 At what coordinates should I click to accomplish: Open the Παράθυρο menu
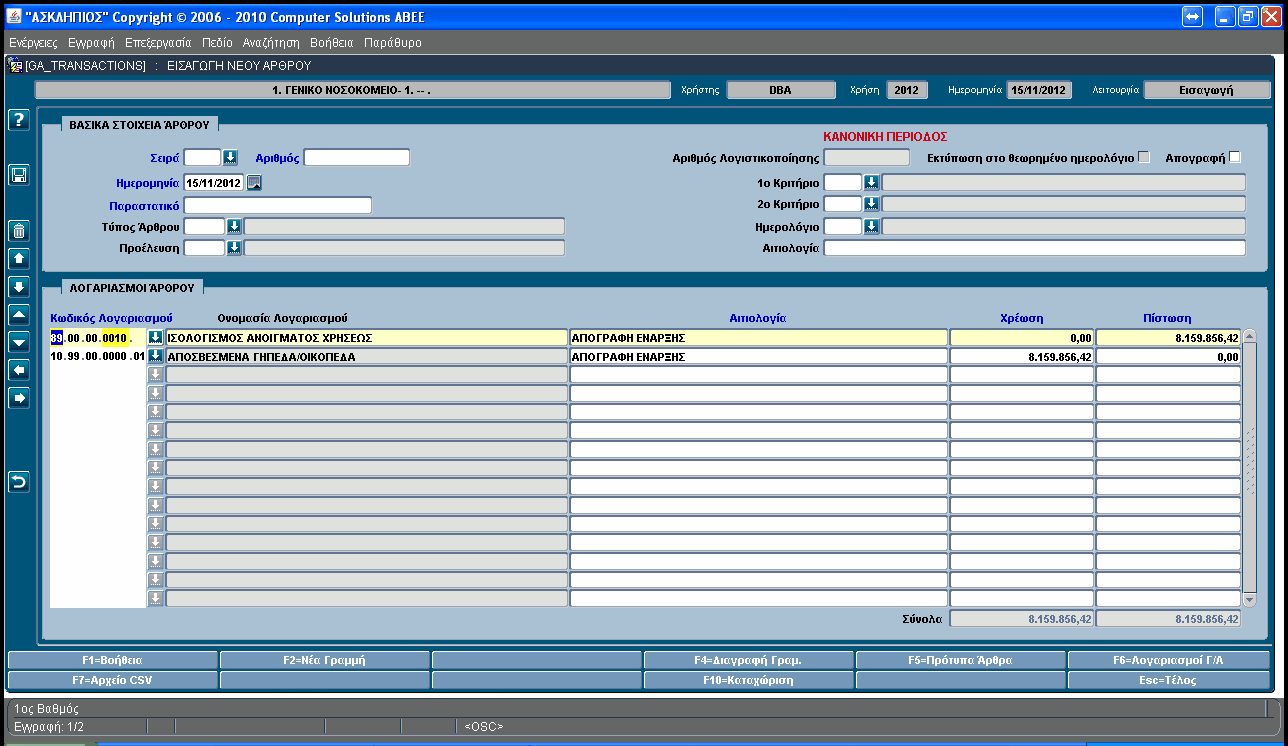pos(393,43)
